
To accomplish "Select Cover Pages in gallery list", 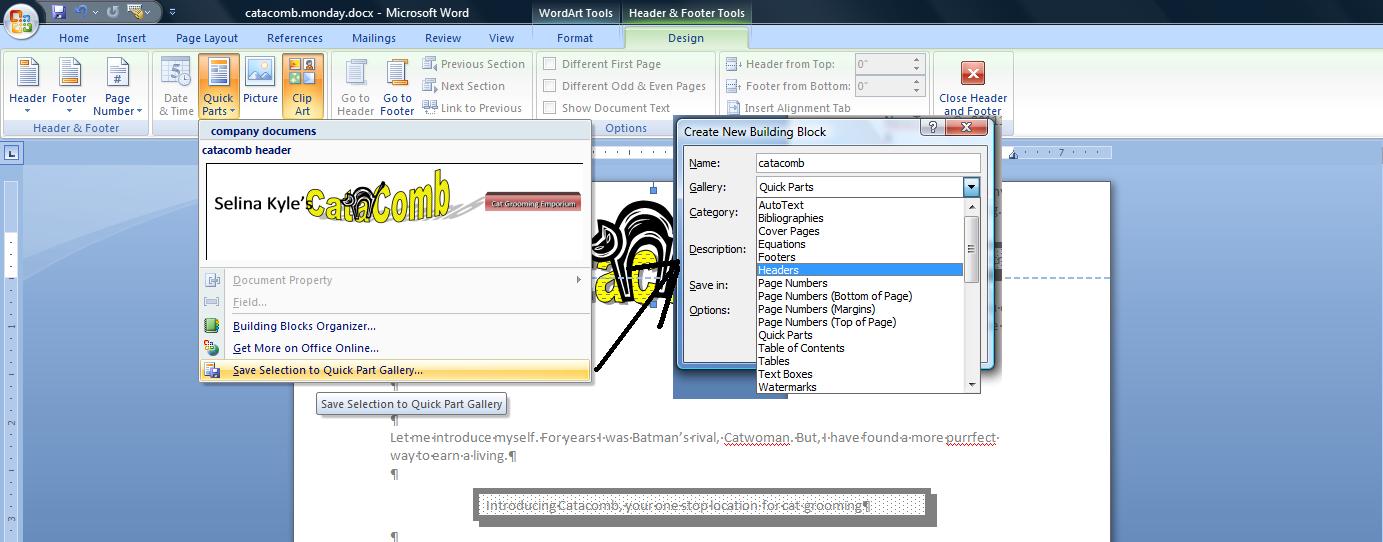I will (x=860, y=231).
